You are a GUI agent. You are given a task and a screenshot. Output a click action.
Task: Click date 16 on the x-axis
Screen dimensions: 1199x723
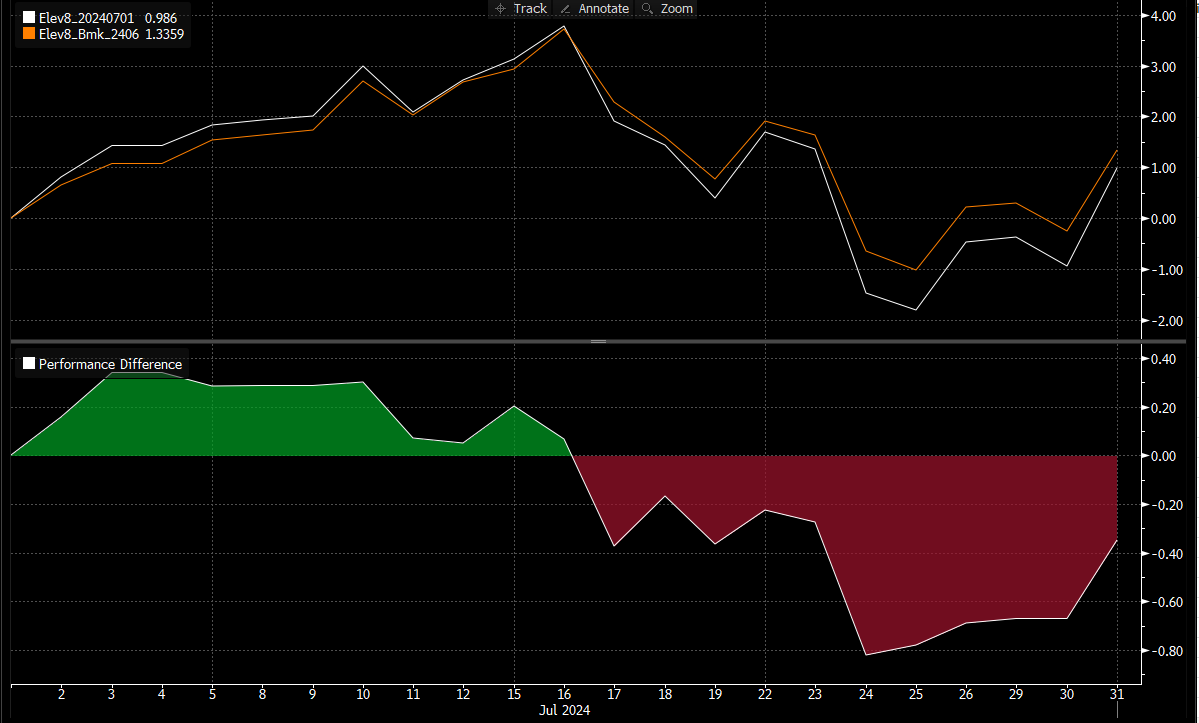[x=564, y=694]
